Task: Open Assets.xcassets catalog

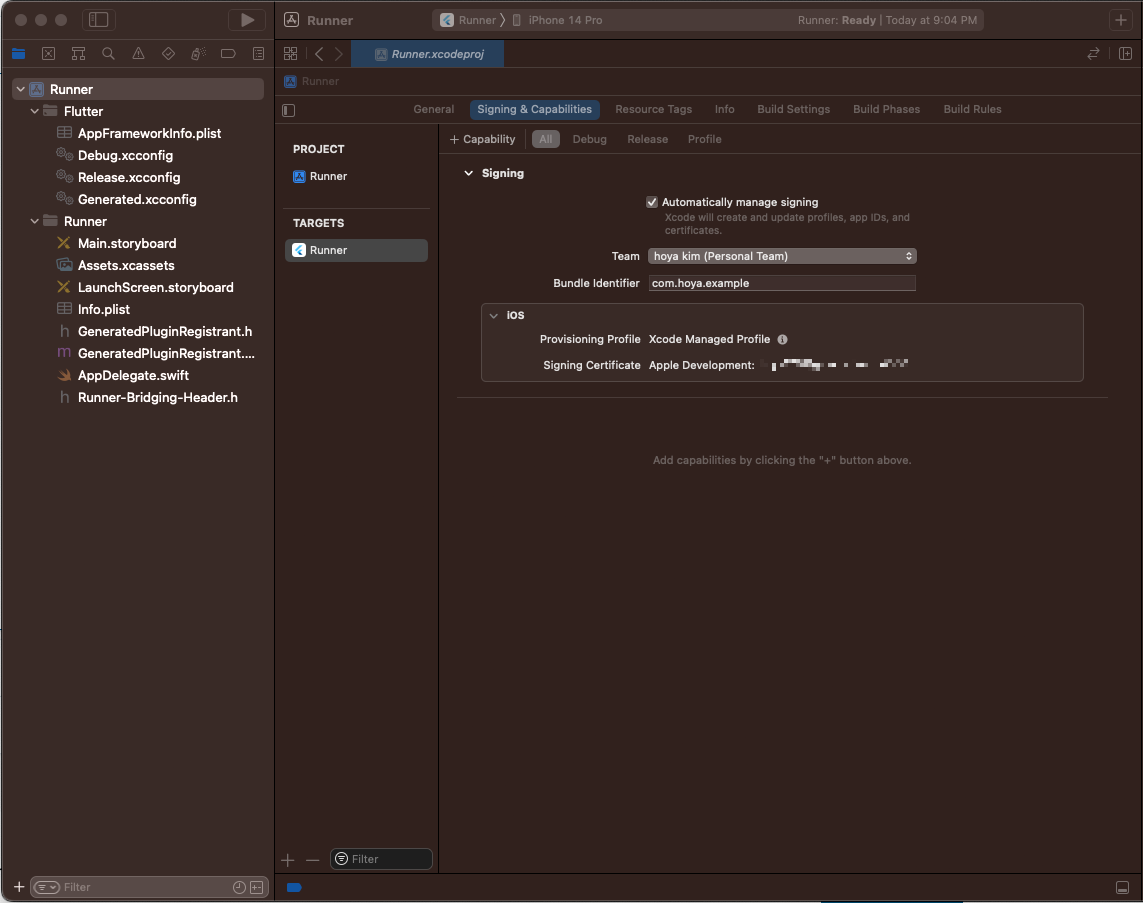Action: pyautogui.click(x=126, y=265)
